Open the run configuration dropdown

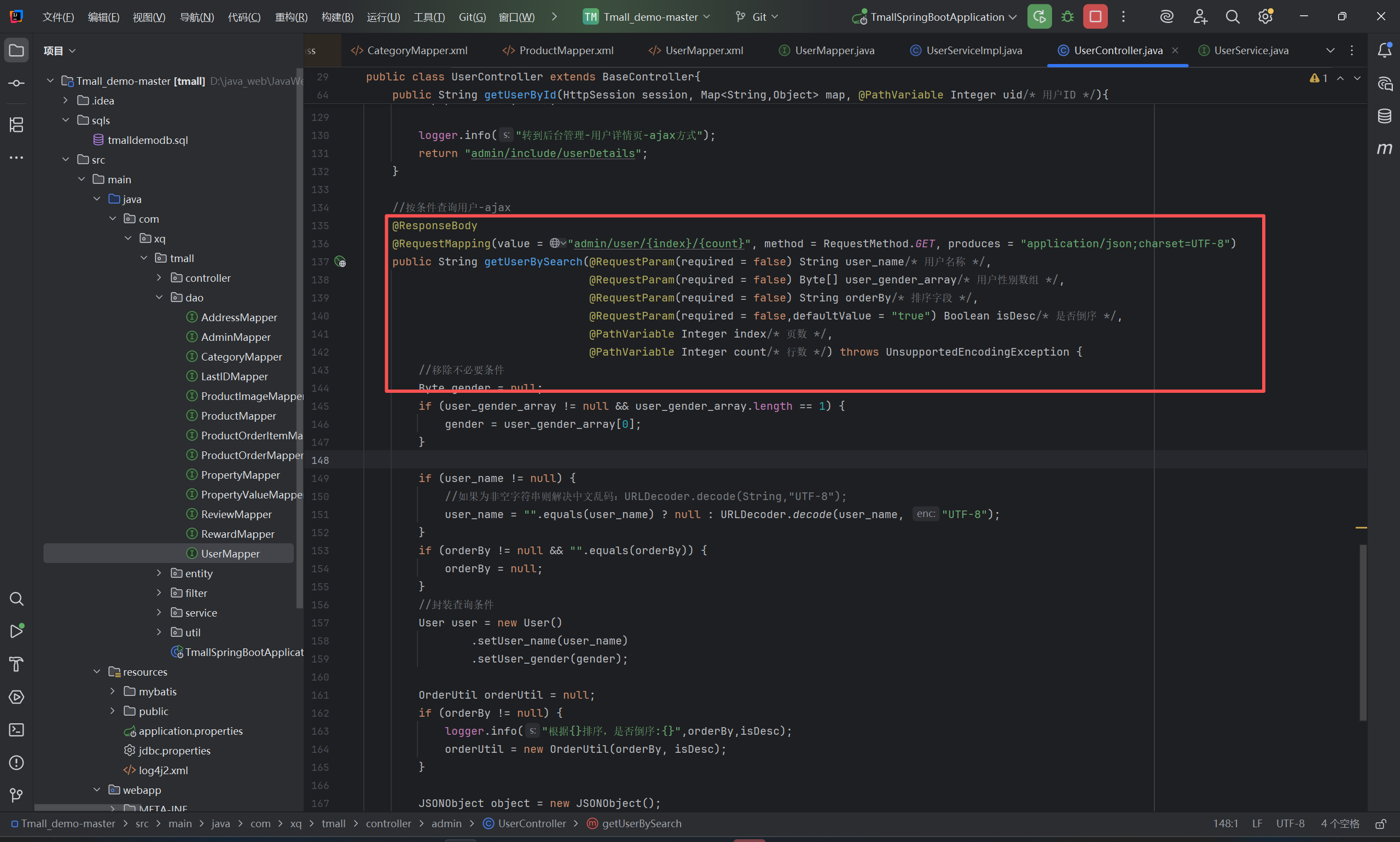[937, 17]
